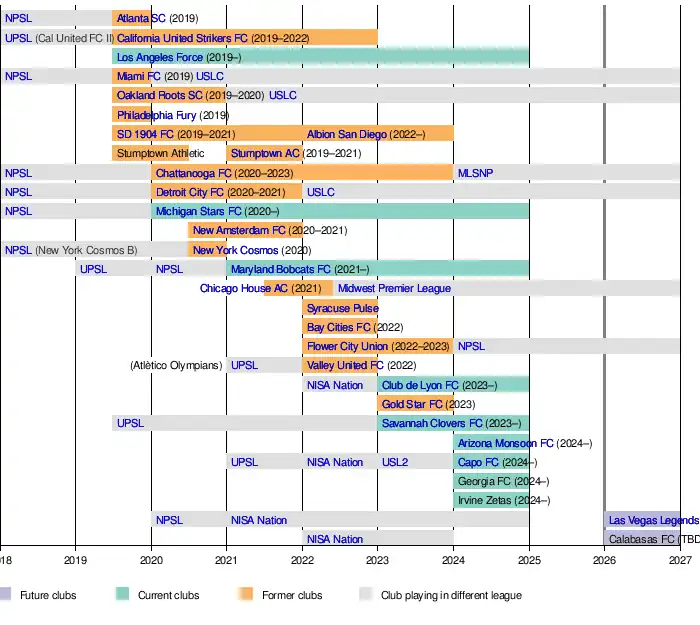Click UPSL link in Cal United FC II row

(18, 38)
